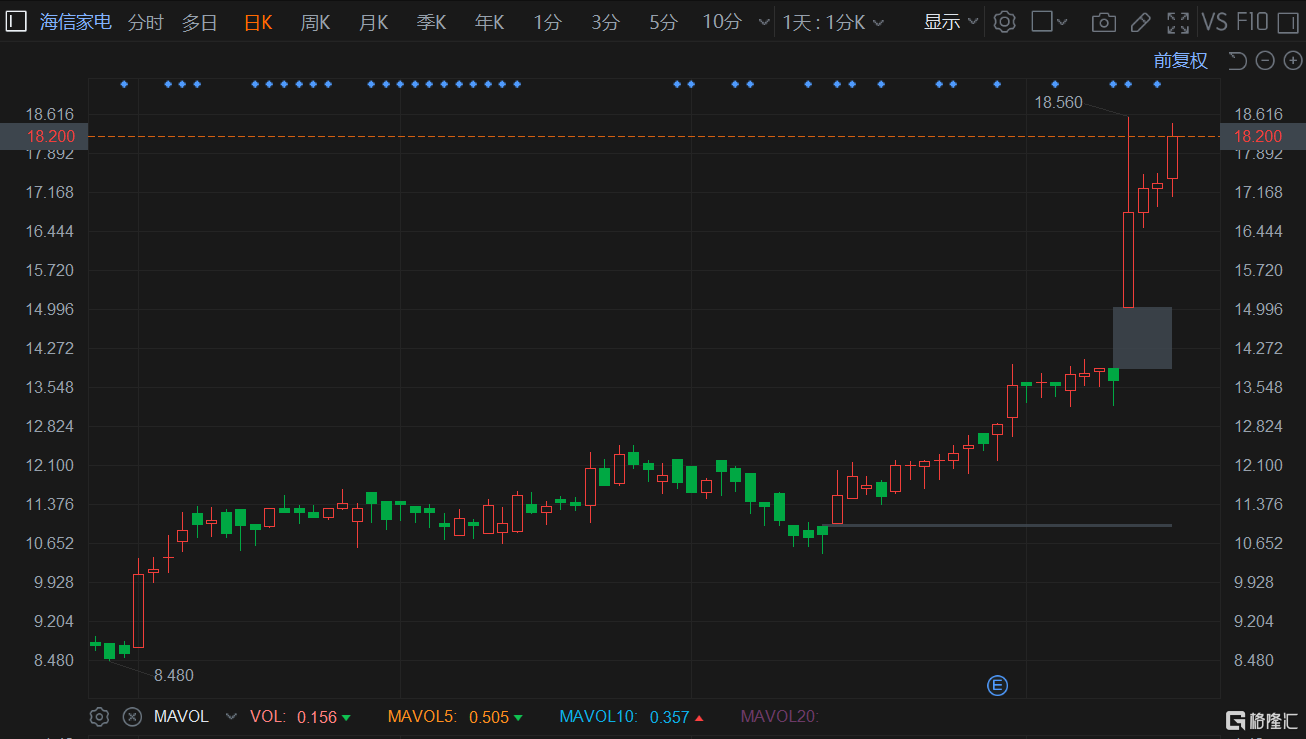
Task: Remove the MAVOL indicator with X icon
Action: 131,716
